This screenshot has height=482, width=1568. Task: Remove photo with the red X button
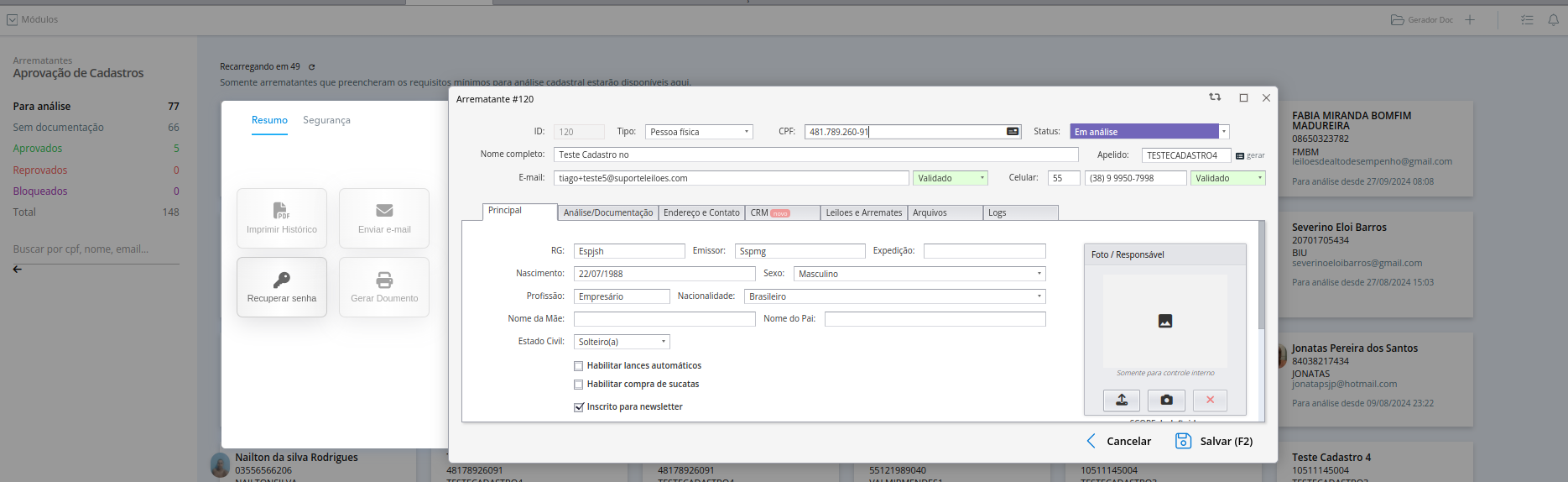[x=1210, y=401]
